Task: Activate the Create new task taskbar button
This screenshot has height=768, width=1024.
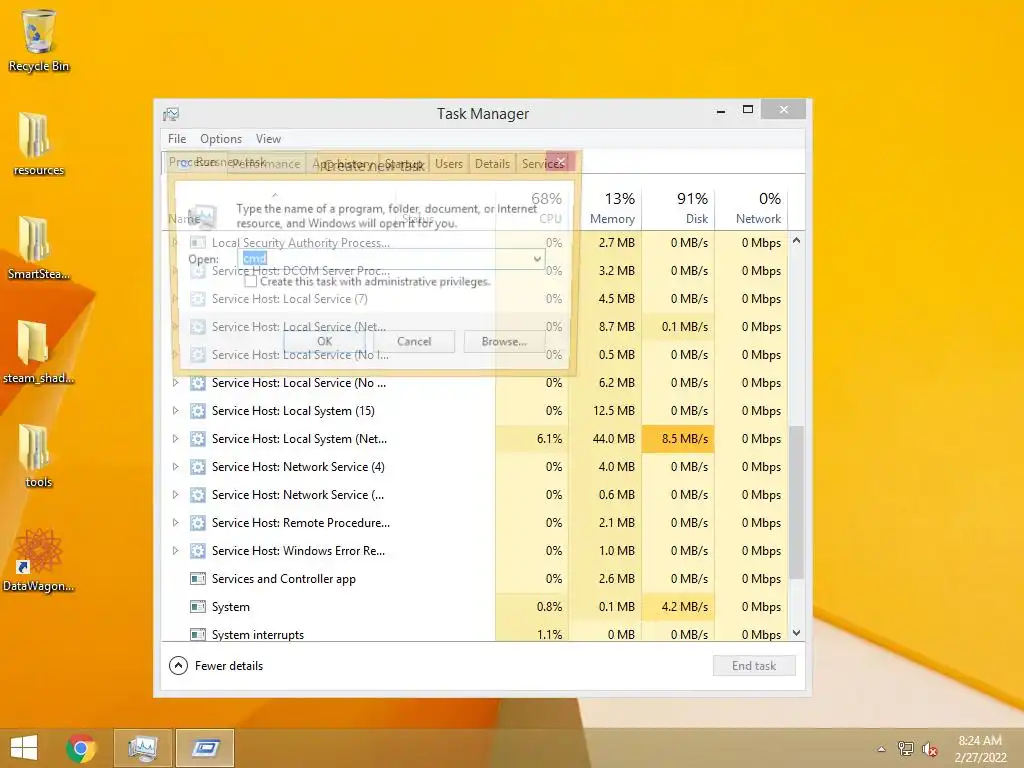Action: (x=205, y=748)
